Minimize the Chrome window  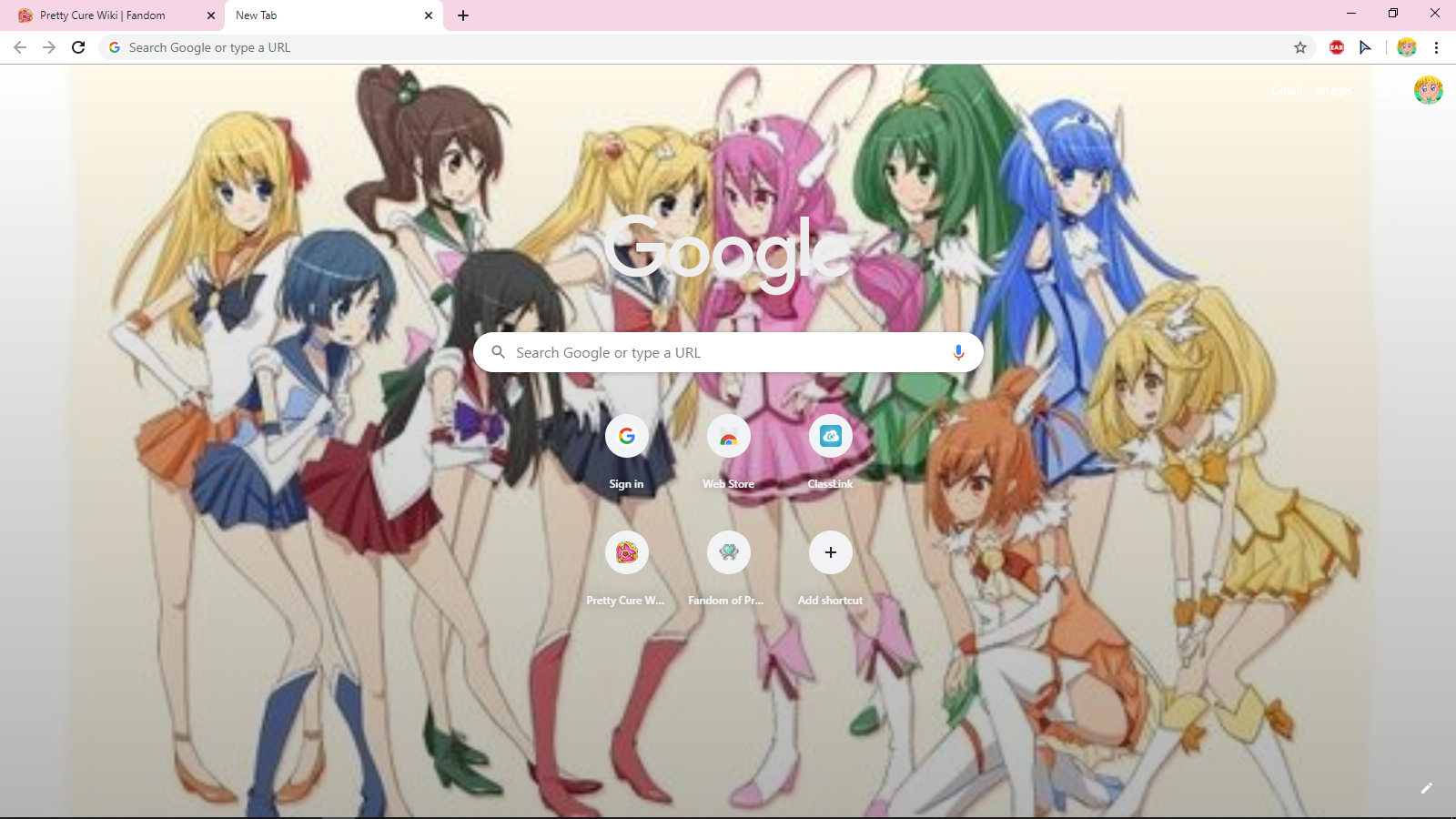1351,14
